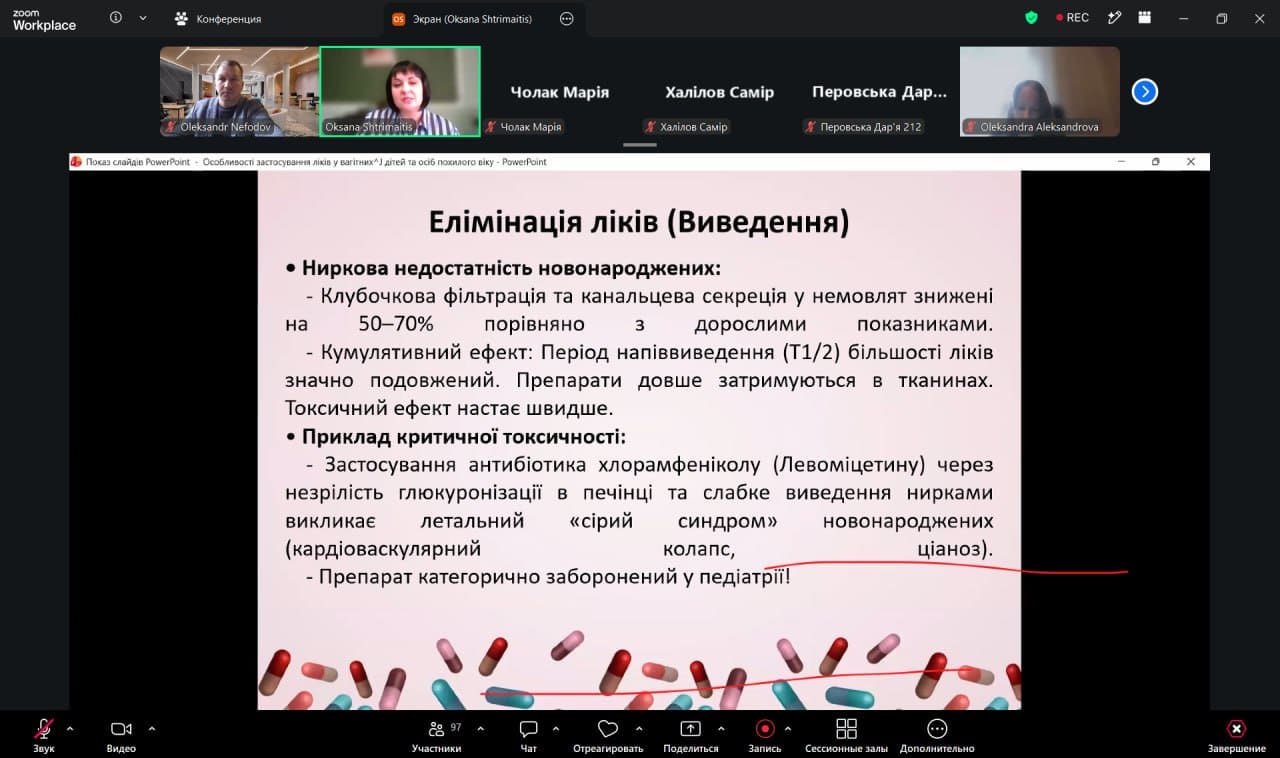The image size is (1280, 758).
Task: Select the Перовська Дар'я participant tile
Action: [880, 91]
